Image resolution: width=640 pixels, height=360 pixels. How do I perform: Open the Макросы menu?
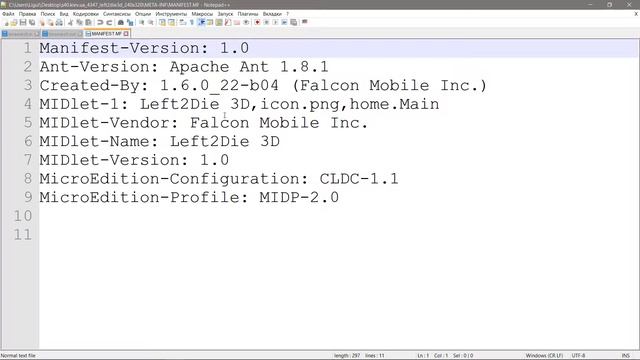(202, 14)
